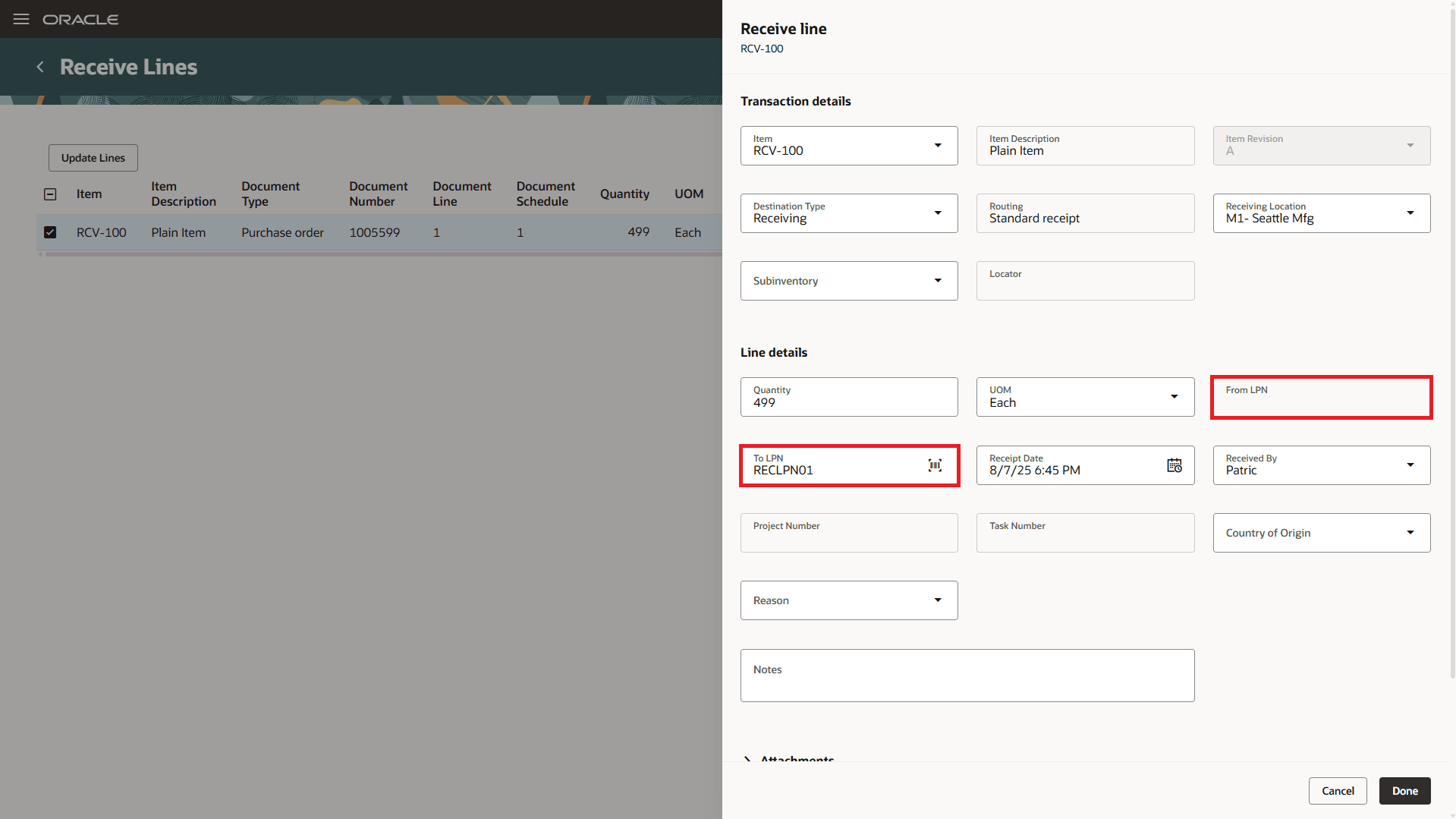The width and height of the screenshot is (1456, 819).
Task: Open the Subinventory dropdown
Action: 938,281
